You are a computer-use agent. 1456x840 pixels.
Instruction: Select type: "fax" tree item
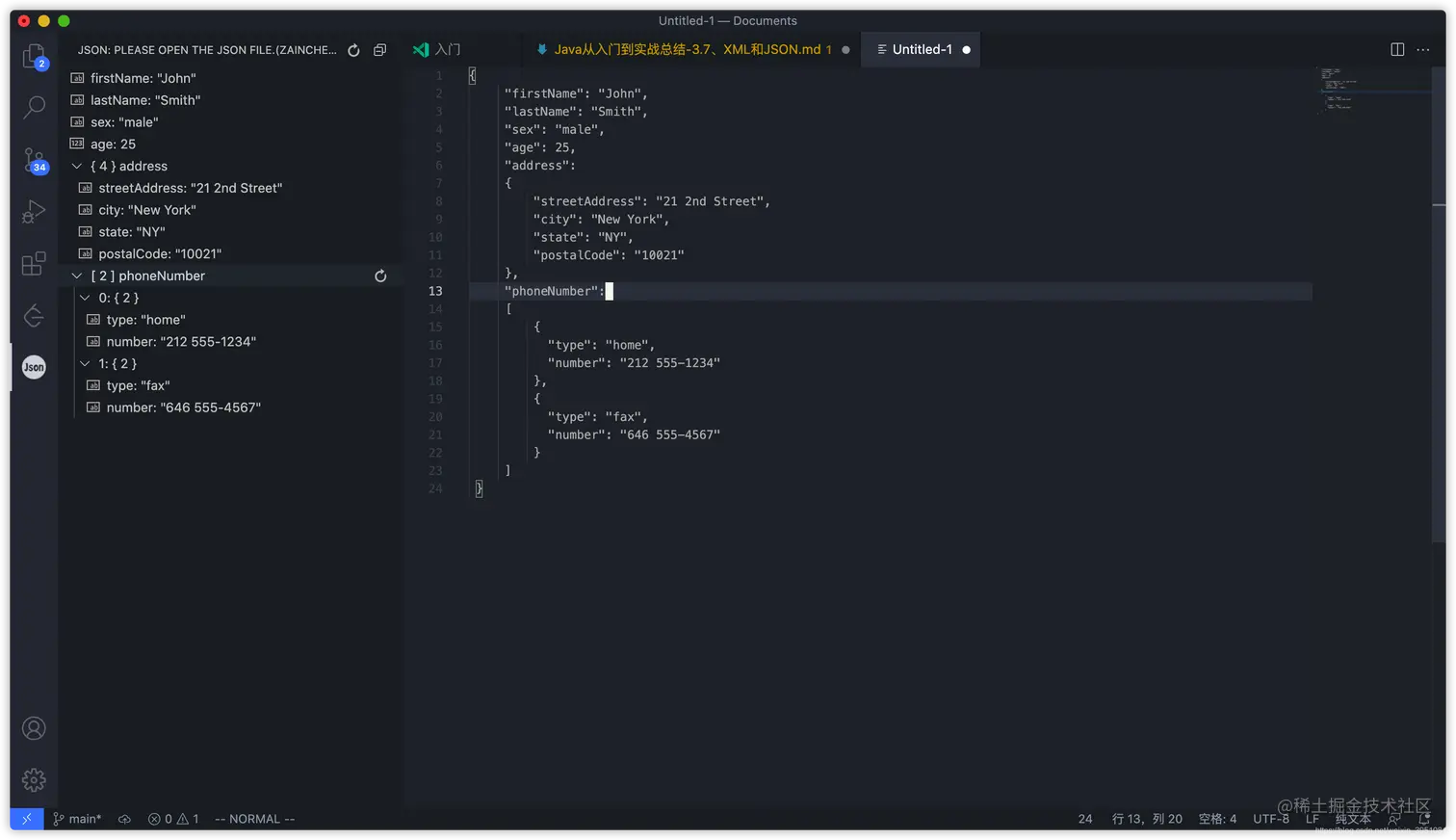pyautogui.click(x=231, y=385)
